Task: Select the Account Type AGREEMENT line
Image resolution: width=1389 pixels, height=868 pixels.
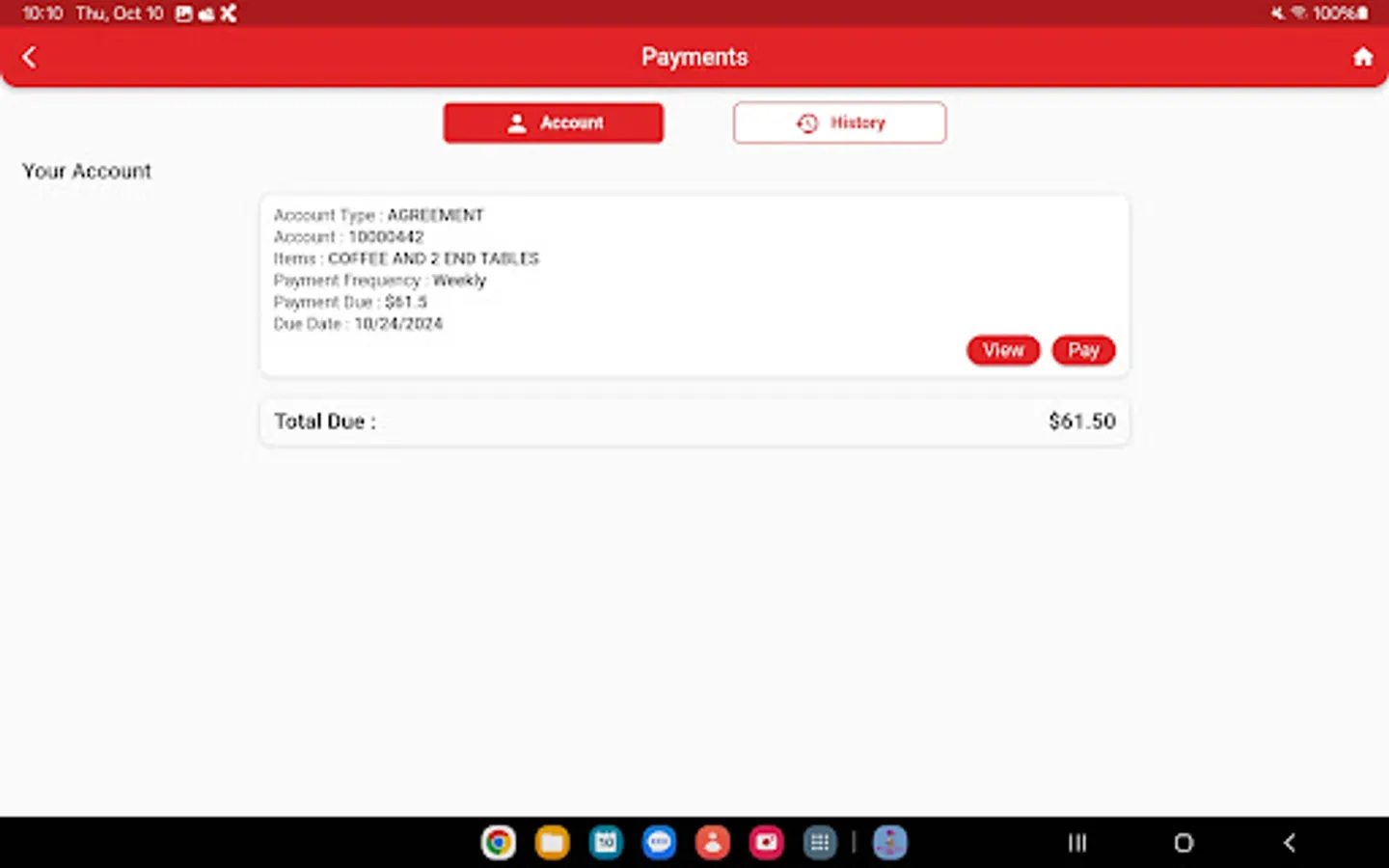Action: point(378,215)
